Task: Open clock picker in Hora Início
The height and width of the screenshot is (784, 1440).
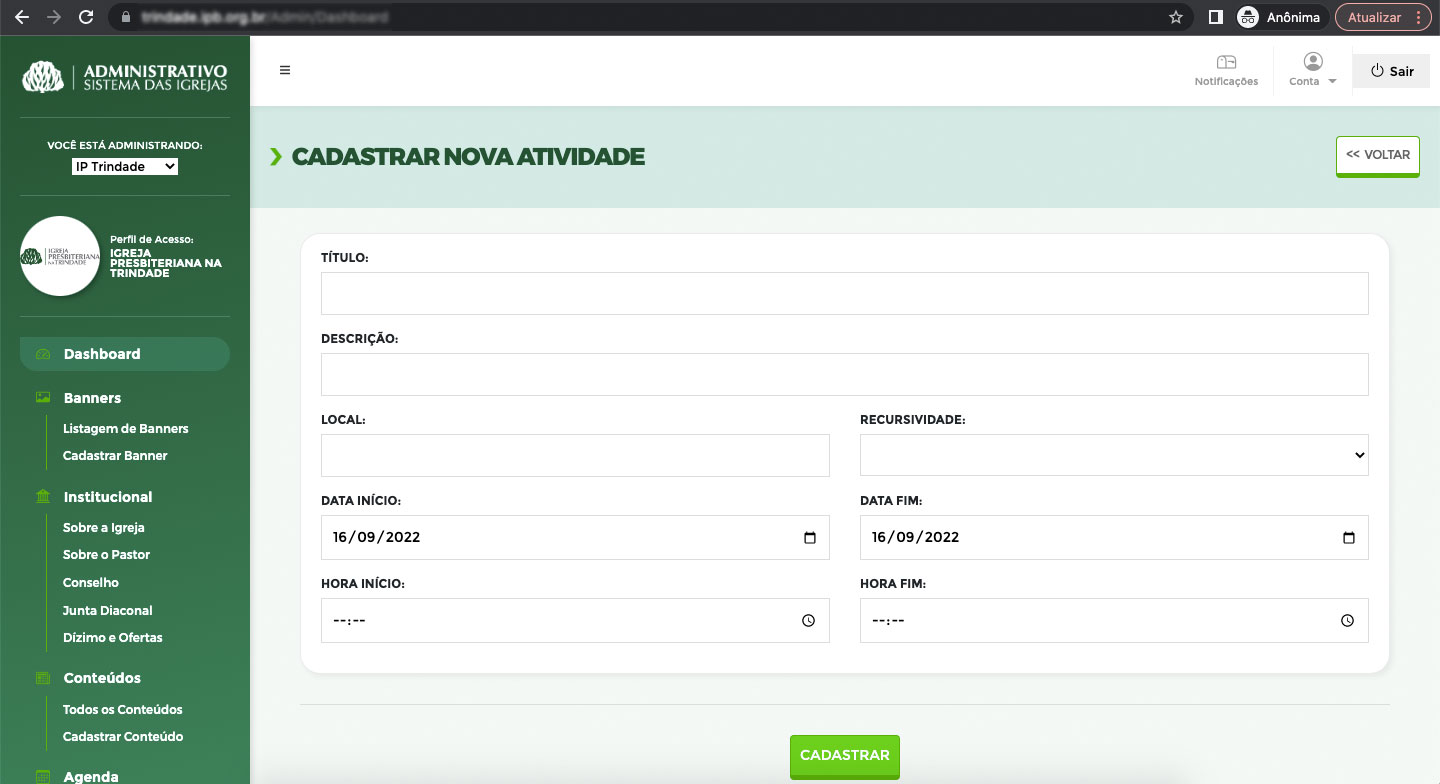Action: pos(809,621)
